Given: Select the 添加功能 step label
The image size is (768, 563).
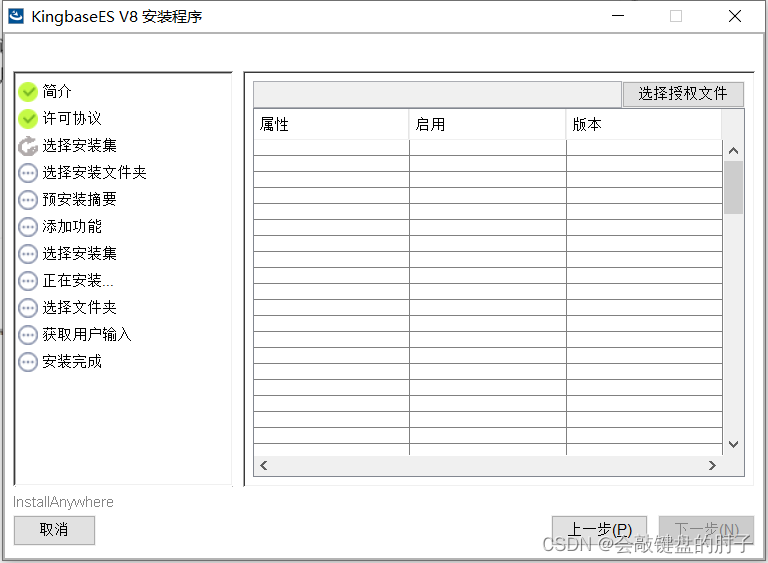Looking at the screenshot, I should click(72, 226).
